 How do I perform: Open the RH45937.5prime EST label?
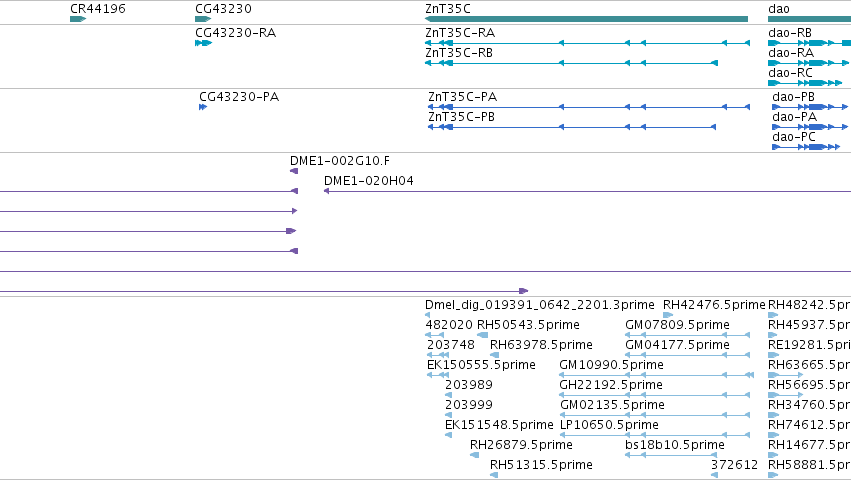809,325
